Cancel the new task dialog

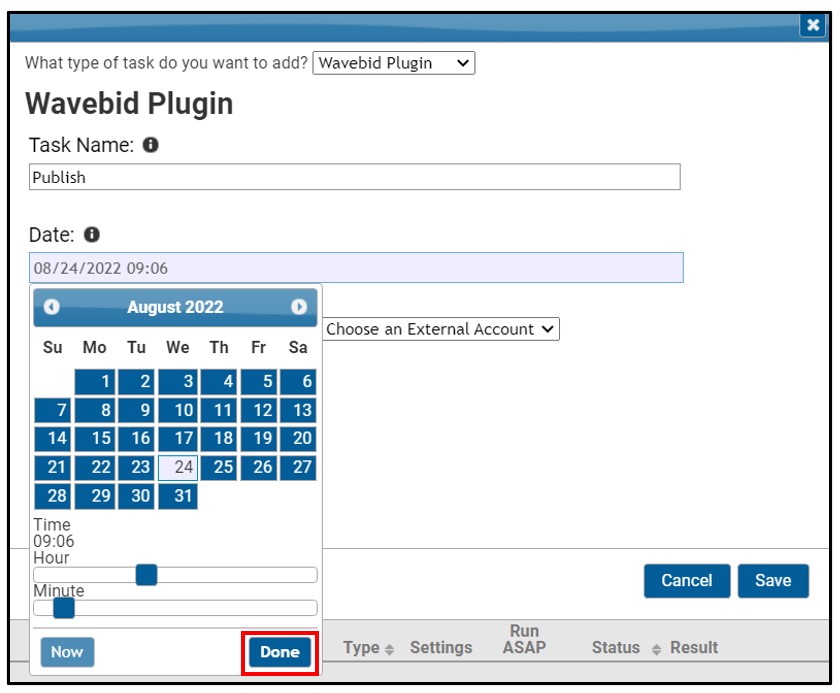click(687, 581)
